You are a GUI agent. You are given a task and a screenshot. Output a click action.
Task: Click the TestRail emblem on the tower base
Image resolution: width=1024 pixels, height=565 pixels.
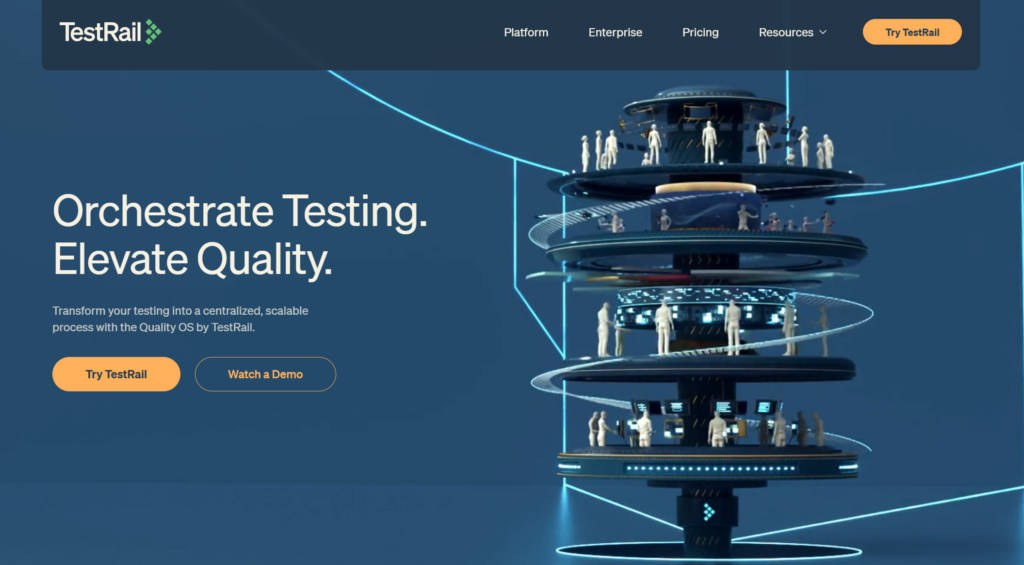pyautogui.click(x=709, y=512)
